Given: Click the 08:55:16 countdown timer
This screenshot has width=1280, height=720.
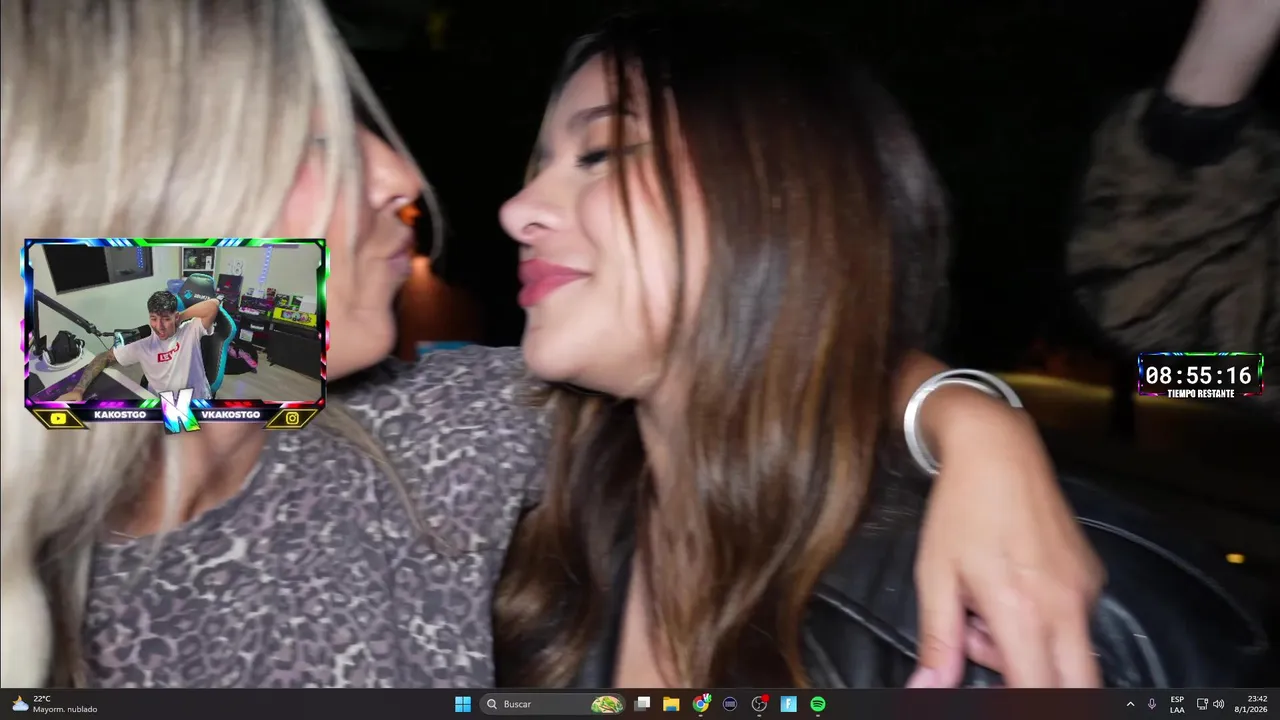Looking at the screenshot, I should [x=1198, y=375].
